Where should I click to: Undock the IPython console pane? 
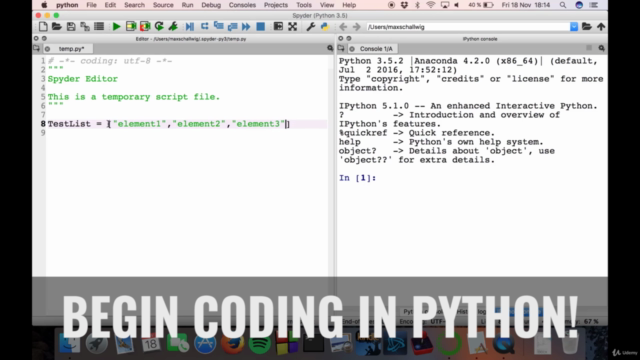(x=349, y=39)
